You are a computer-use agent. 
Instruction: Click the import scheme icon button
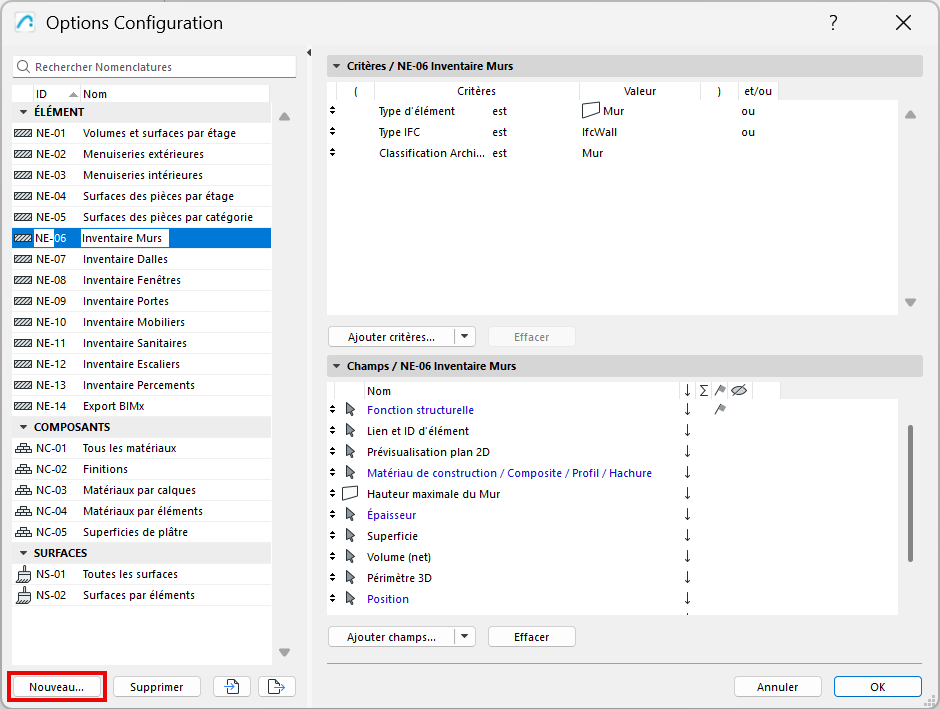click(x=231, y=687)
